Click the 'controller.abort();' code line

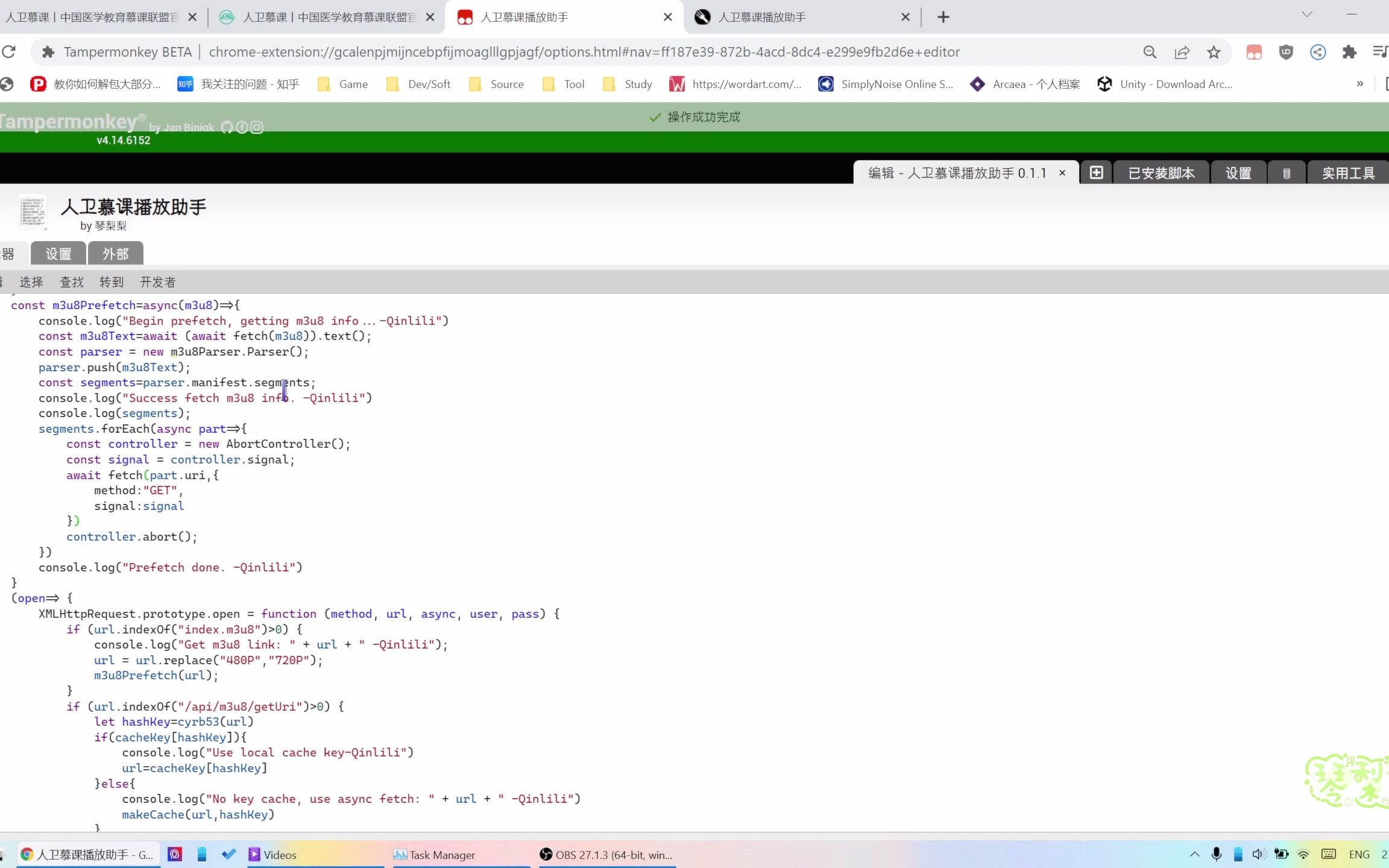pos(131,536)
